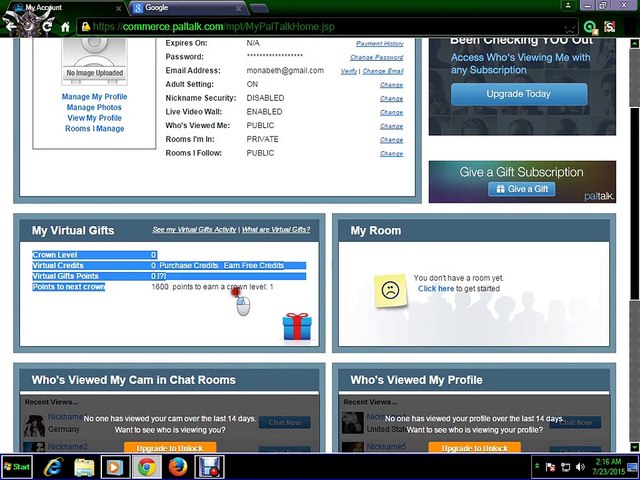Change the Adult Setting
This screenshot has width=640, height=480.
pos(391,85)
